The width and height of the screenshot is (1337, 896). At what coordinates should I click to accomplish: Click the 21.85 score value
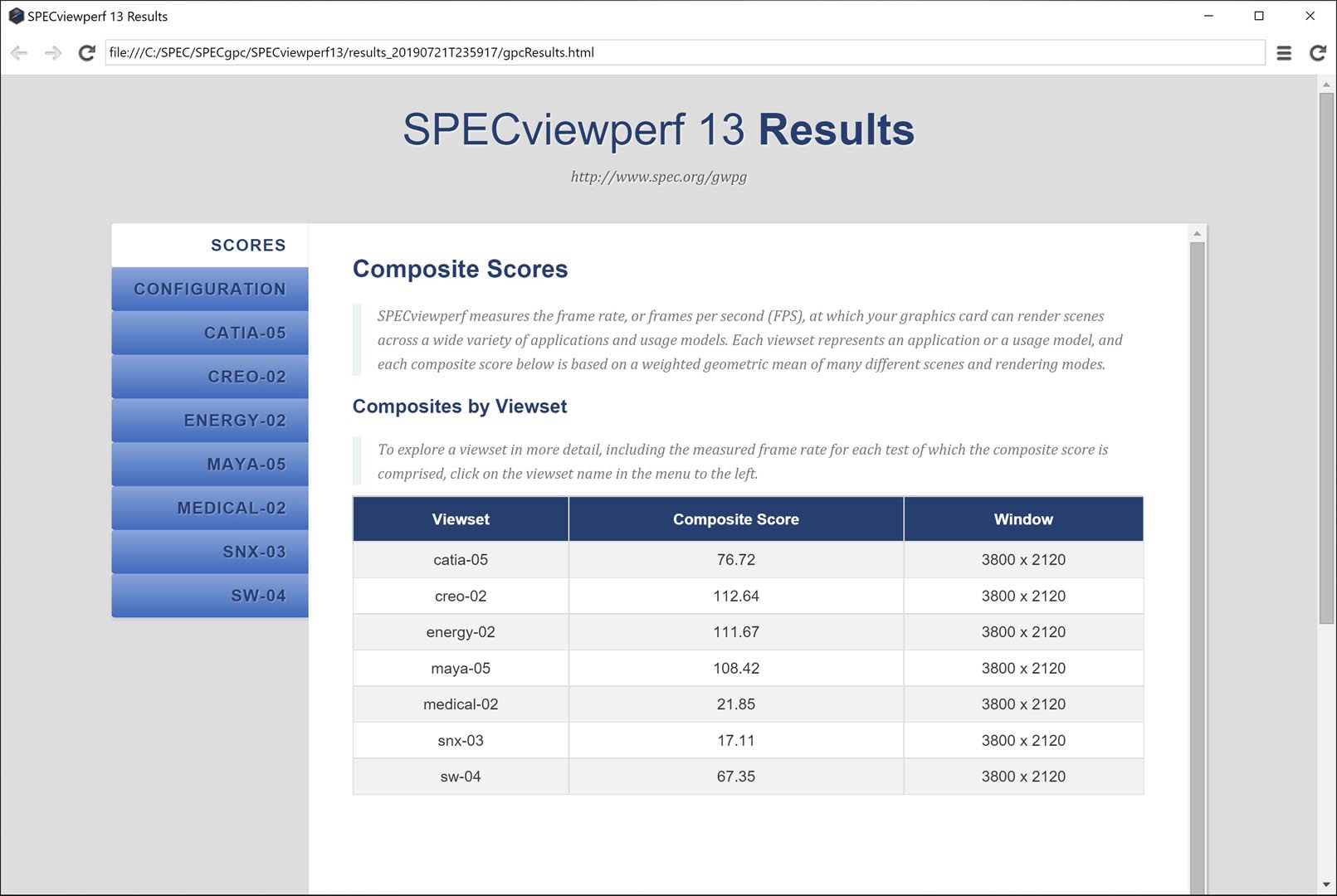point(736,704)
